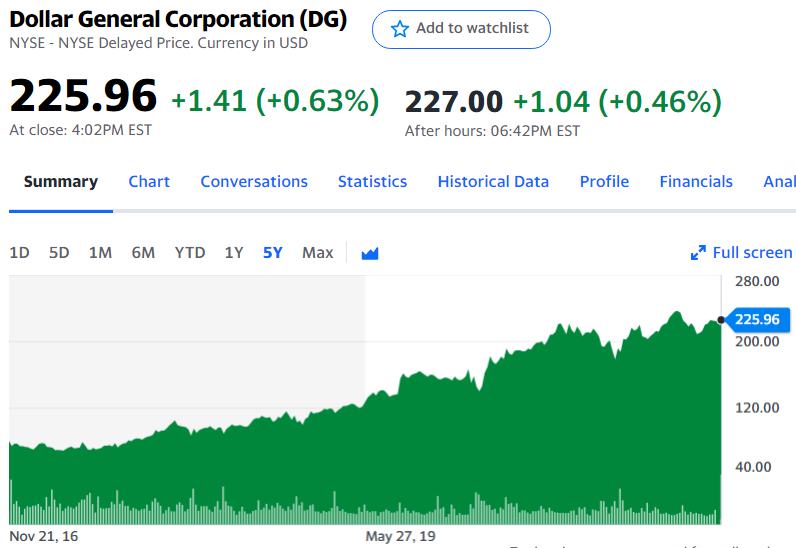Open the Full screen chart view

[x=742, y=252]
